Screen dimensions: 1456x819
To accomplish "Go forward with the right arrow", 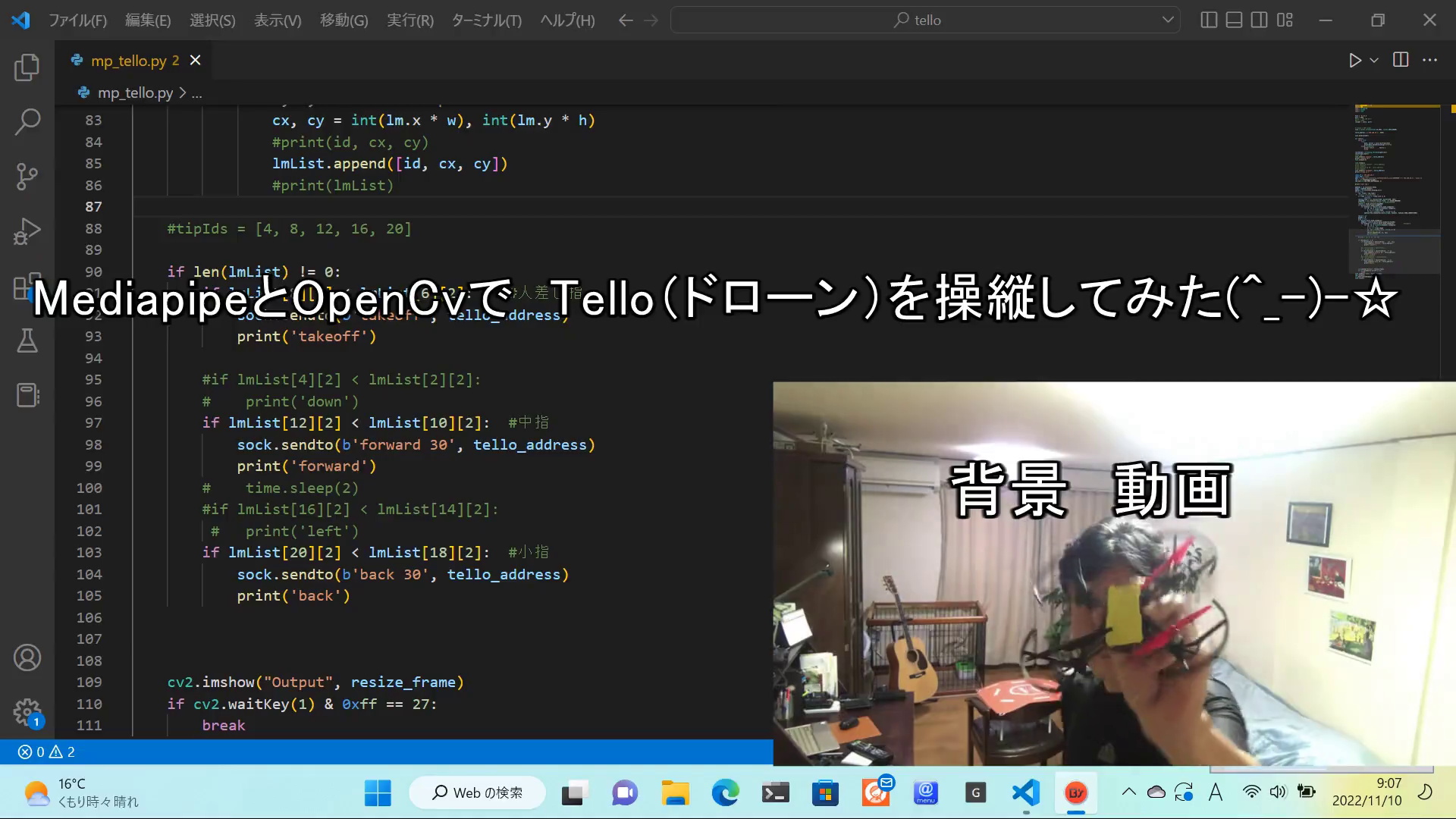I will pyautogui.click(x=651, y=20).
